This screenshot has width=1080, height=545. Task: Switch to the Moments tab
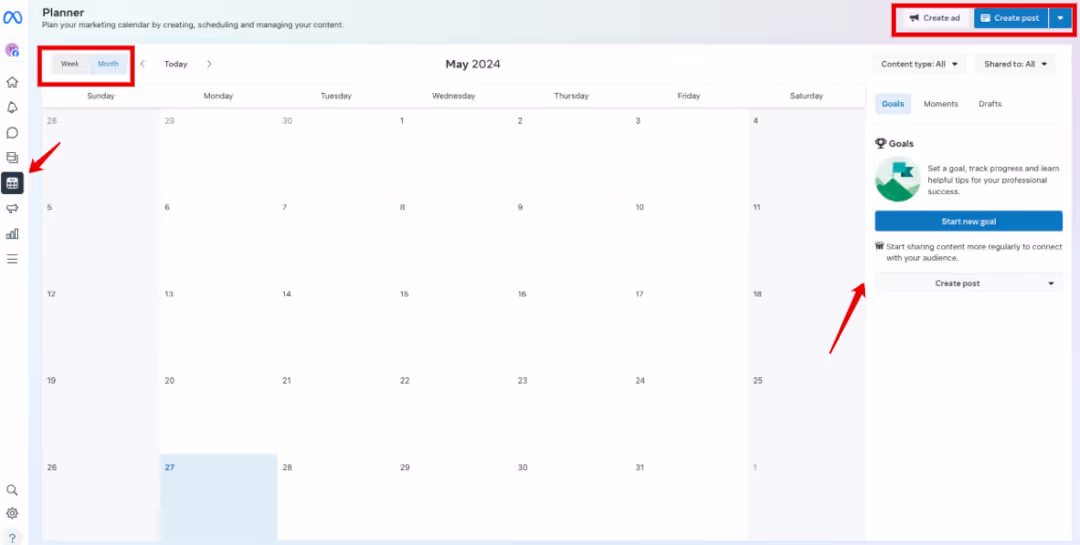point(940,104)
